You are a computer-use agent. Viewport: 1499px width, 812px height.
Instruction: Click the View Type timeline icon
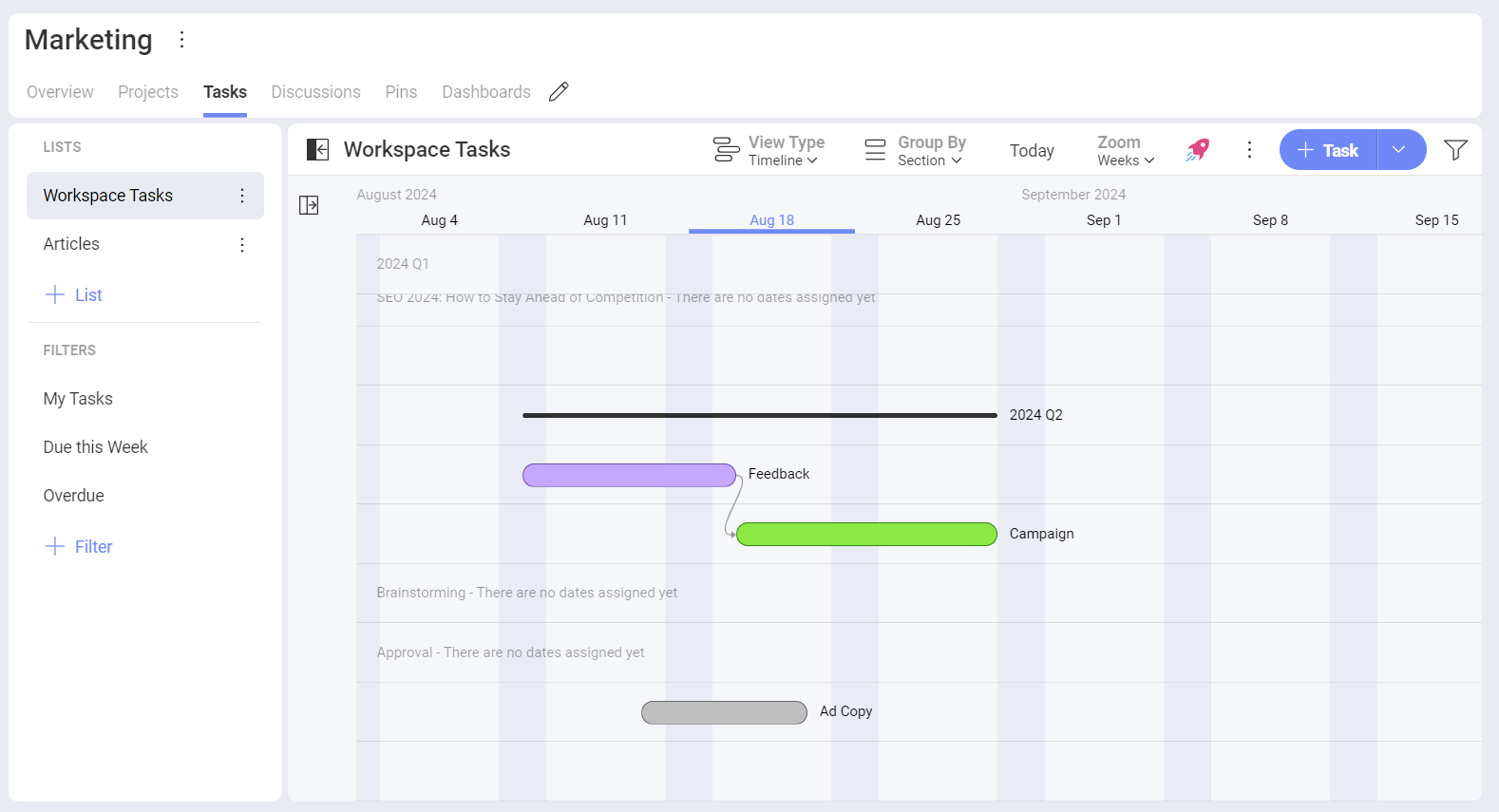(726, 149)
